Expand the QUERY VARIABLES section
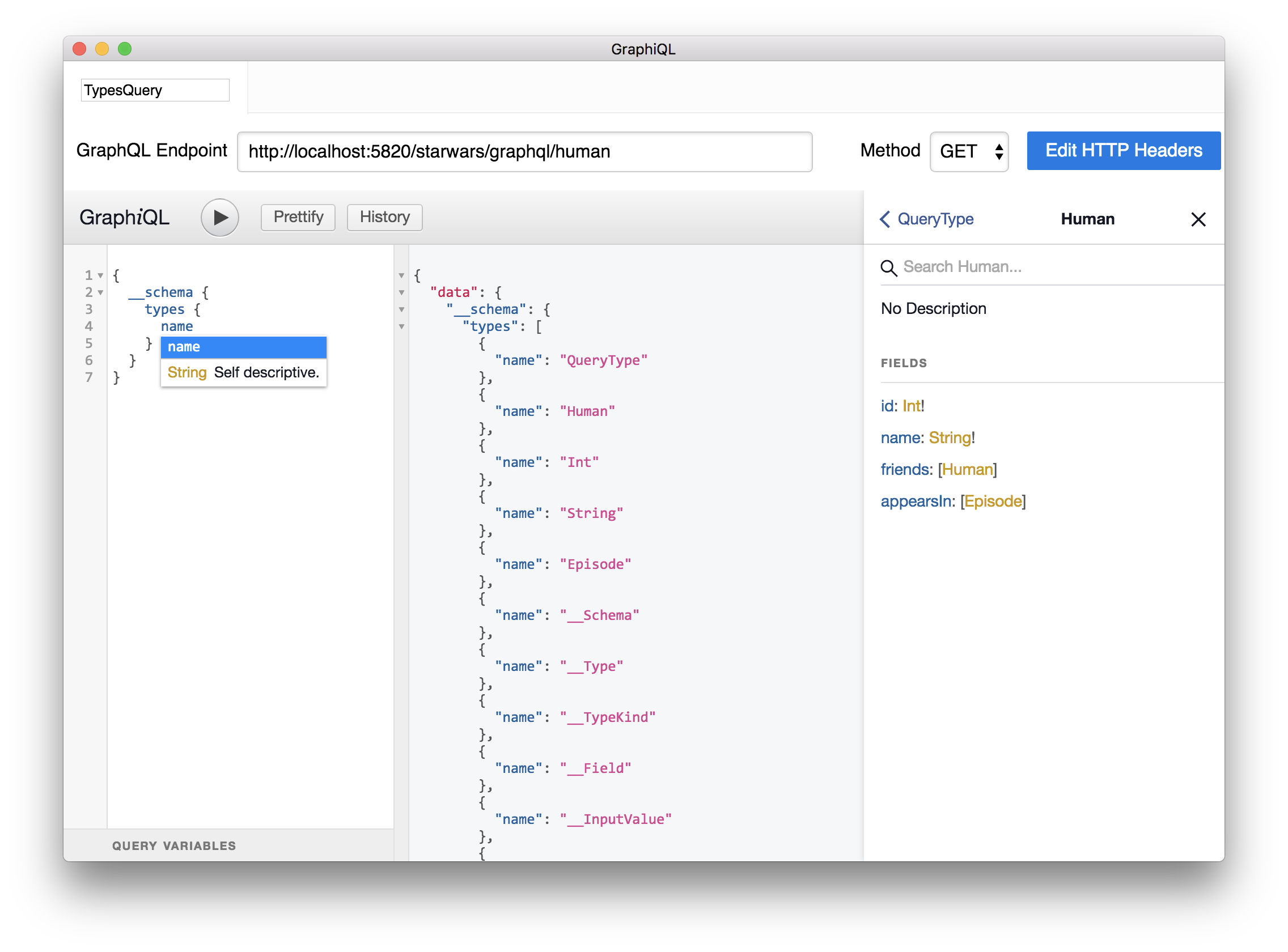The height and width of the screenshot is (952, 1288). click(173, 845)
